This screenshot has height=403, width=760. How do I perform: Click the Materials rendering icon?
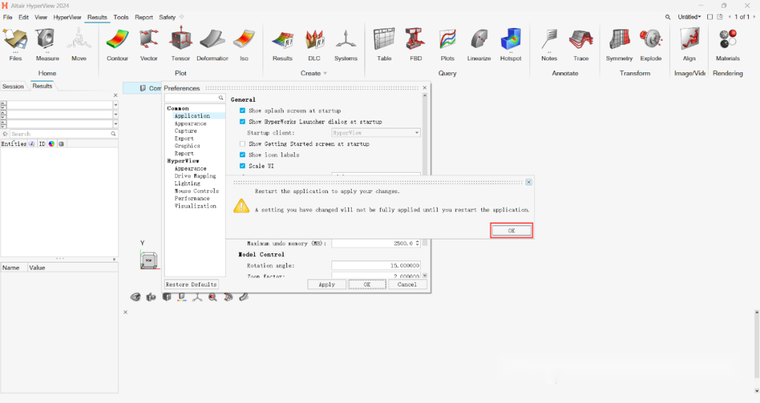728,40
